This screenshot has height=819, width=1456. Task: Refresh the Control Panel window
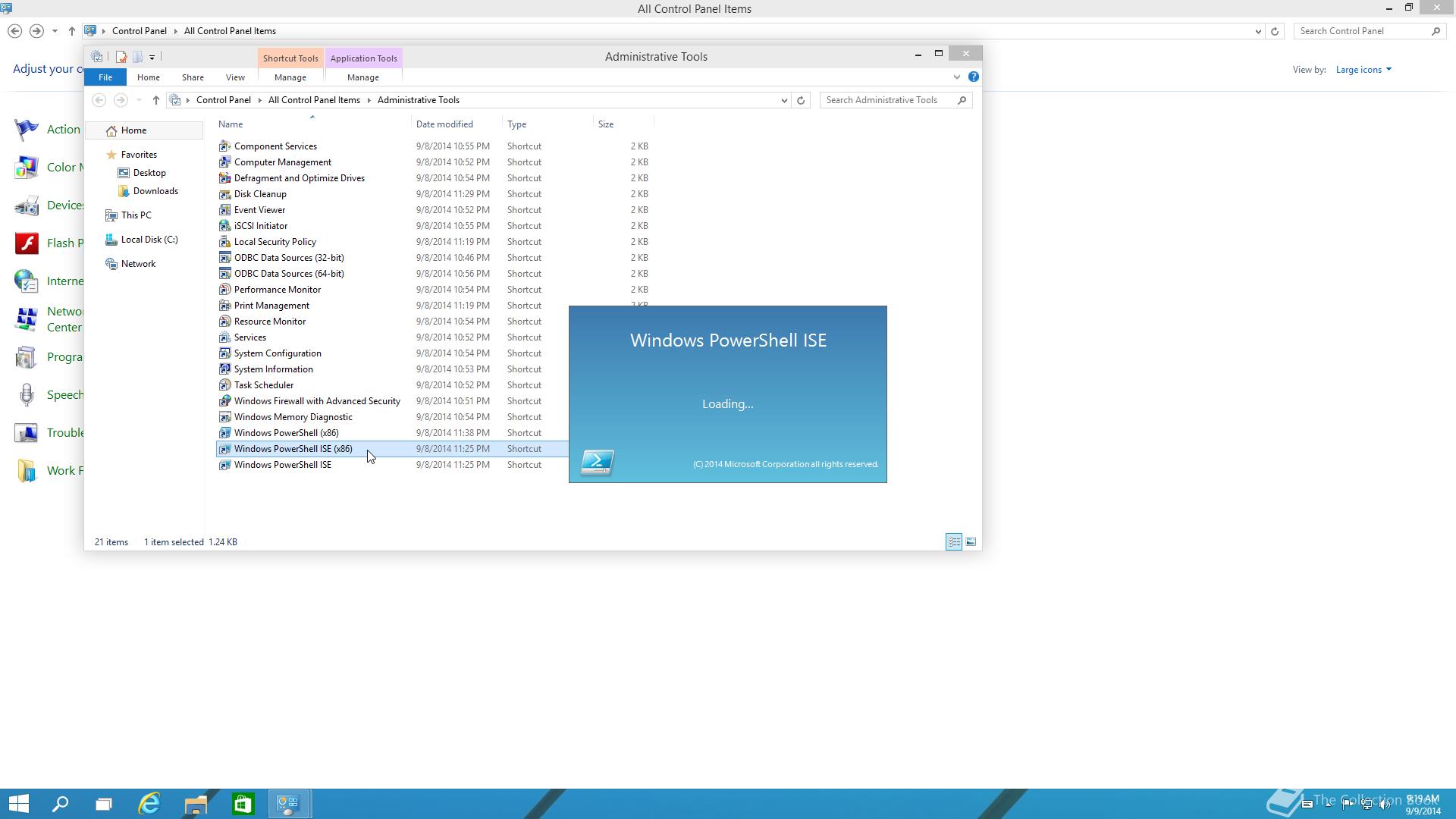point(1275,31)
